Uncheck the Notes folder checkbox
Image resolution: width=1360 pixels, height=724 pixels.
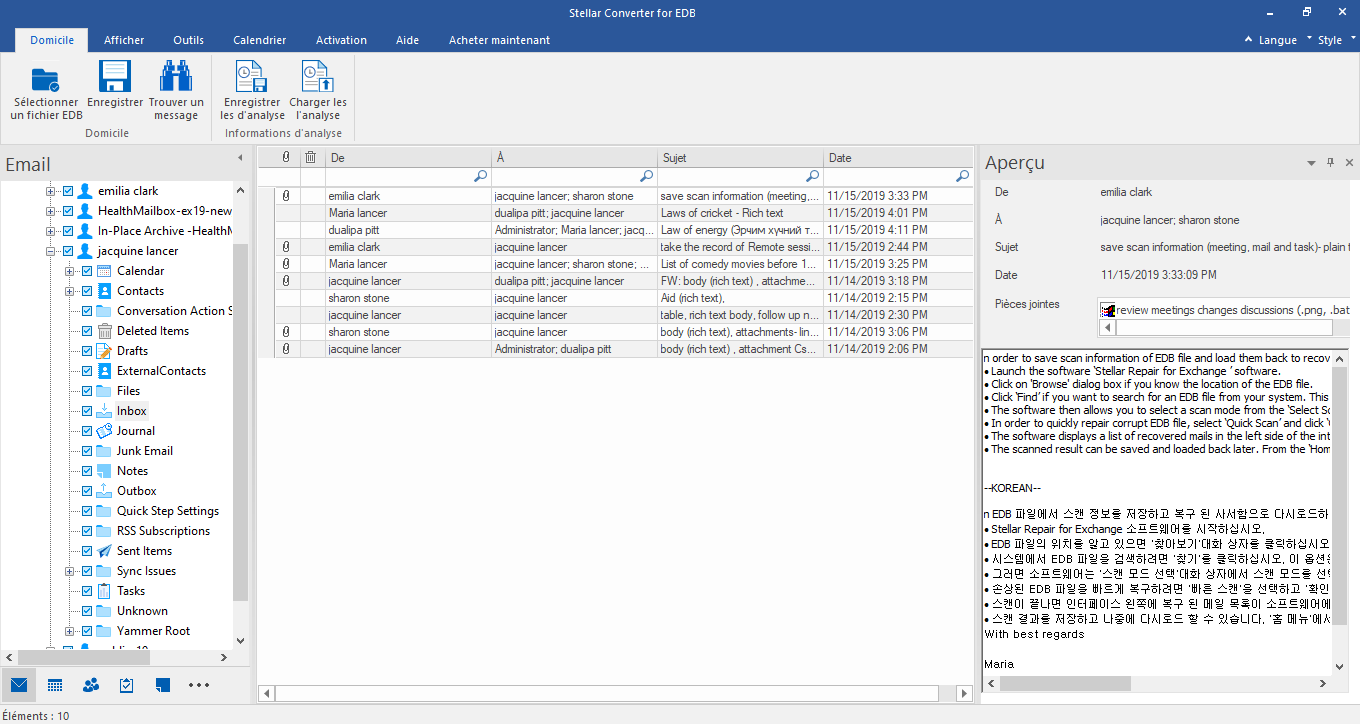(x=87, y=471)
